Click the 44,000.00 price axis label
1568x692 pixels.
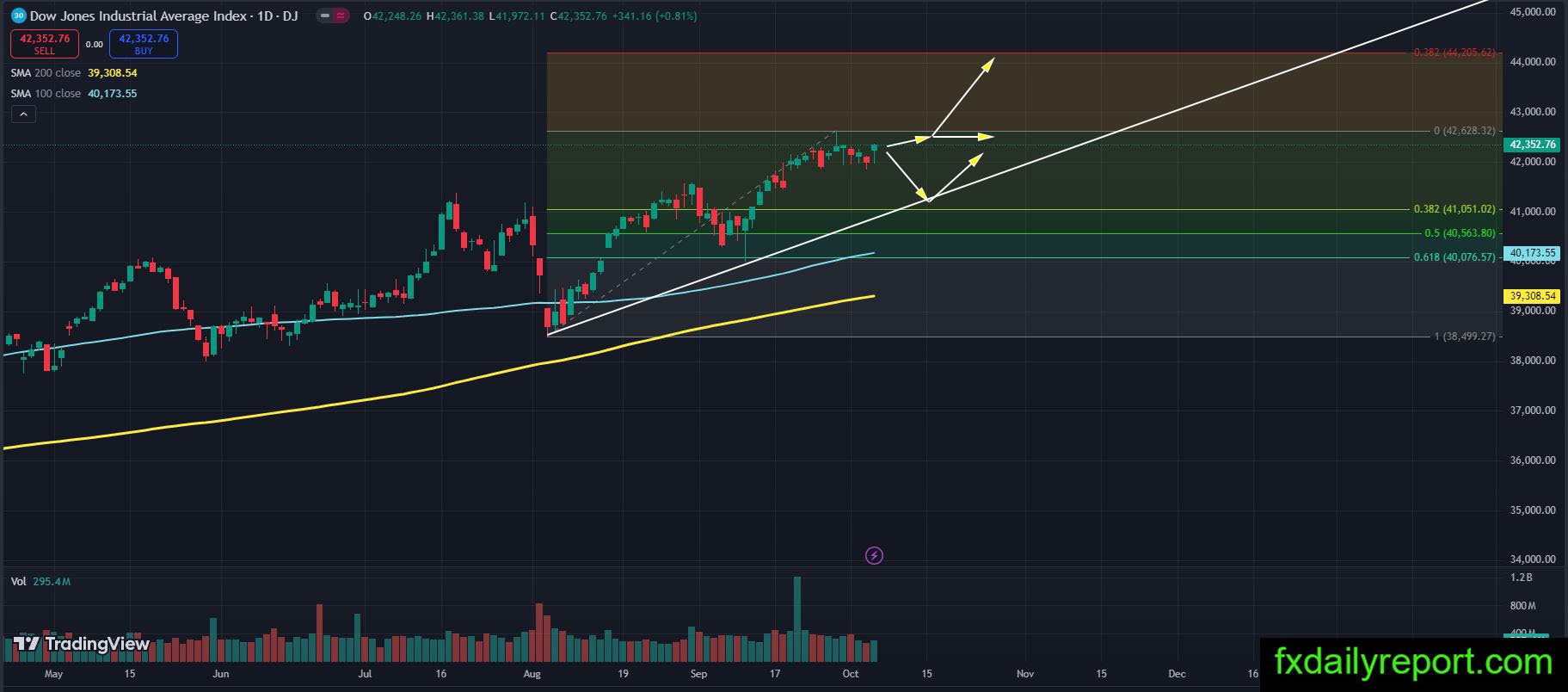(1533, 62)
